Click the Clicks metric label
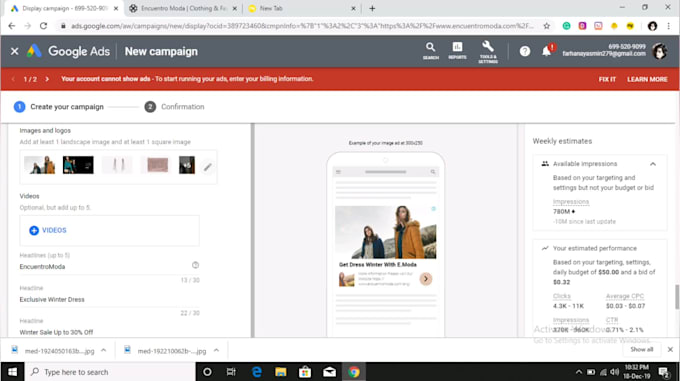 click(562, 296)
